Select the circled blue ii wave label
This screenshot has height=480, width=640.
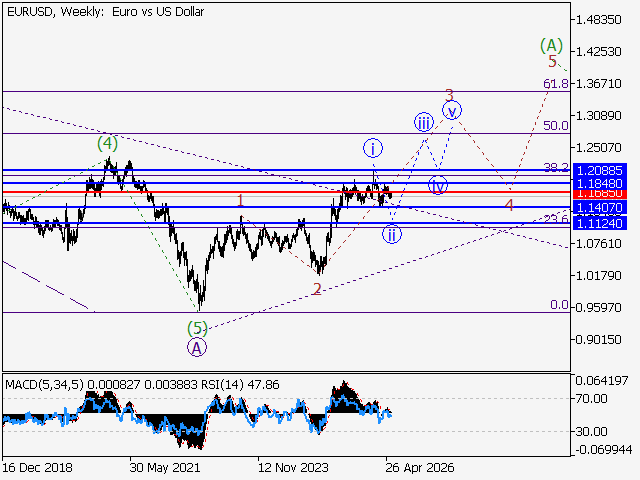point(392,234)
